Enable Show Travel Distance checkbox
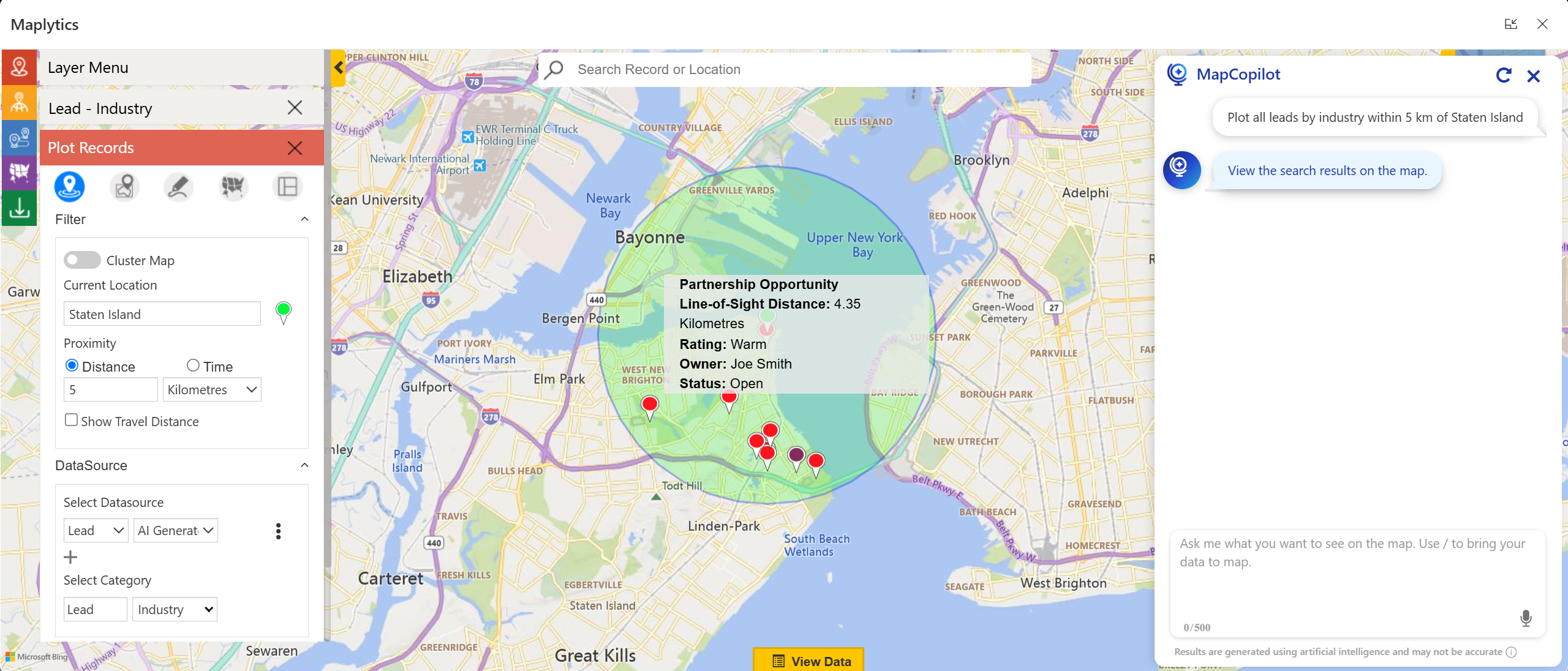Viewport: 1568px width, 671px height. tap(72, 420)
